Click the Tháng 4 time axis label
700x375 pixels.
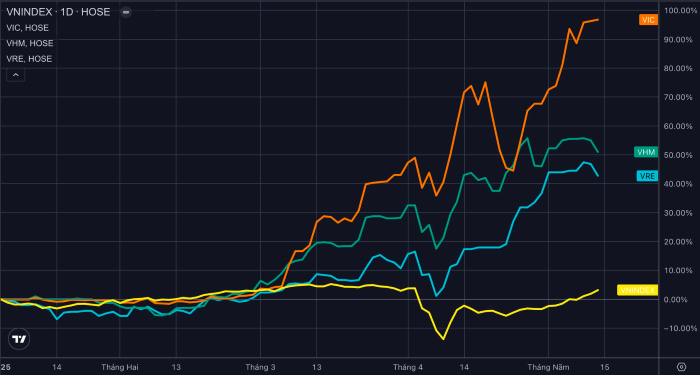[408, 367]
